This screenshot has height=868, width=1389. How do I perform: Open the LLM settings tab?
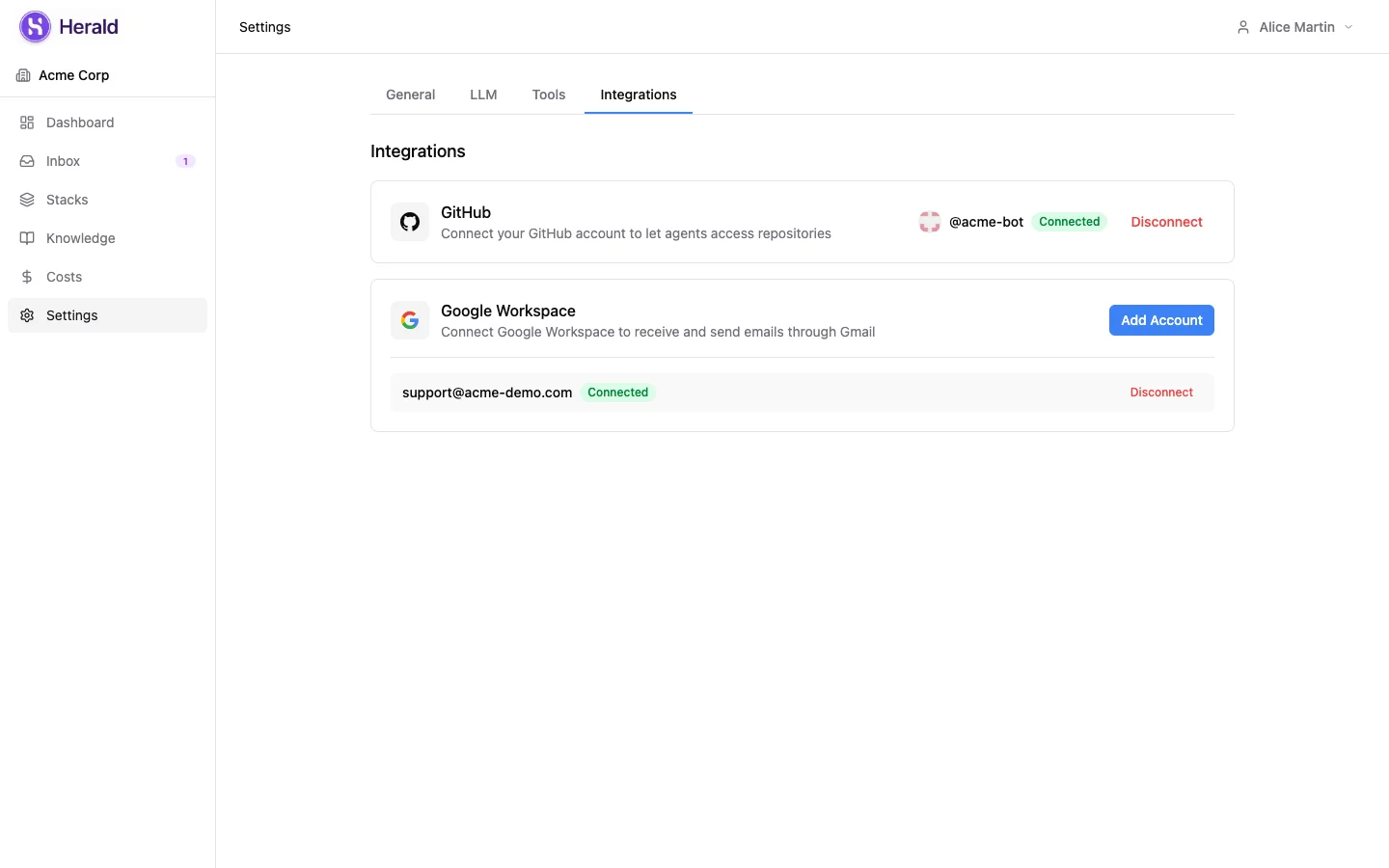(483, 95)
